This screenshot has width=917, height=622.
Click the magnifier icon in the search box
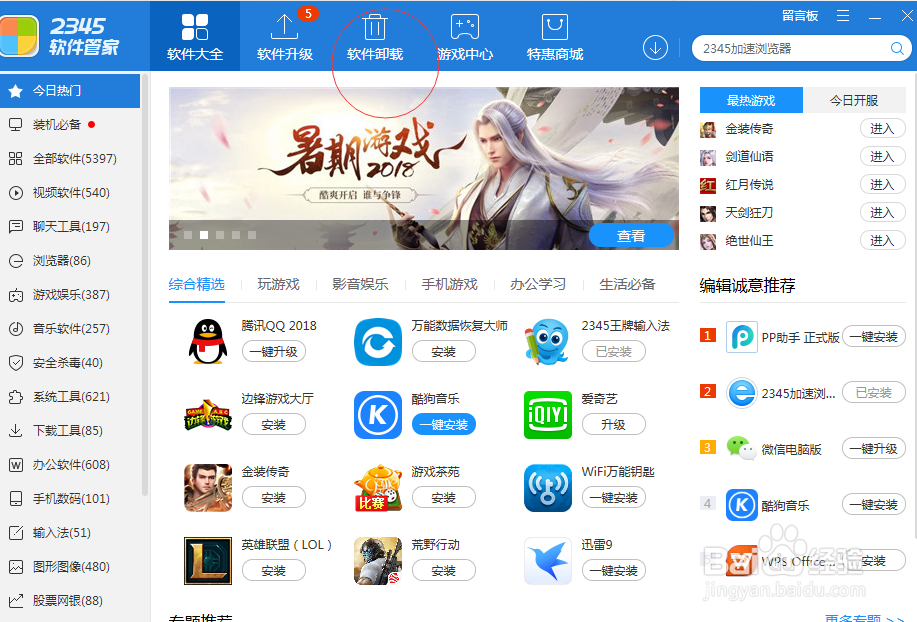point(899,47)
